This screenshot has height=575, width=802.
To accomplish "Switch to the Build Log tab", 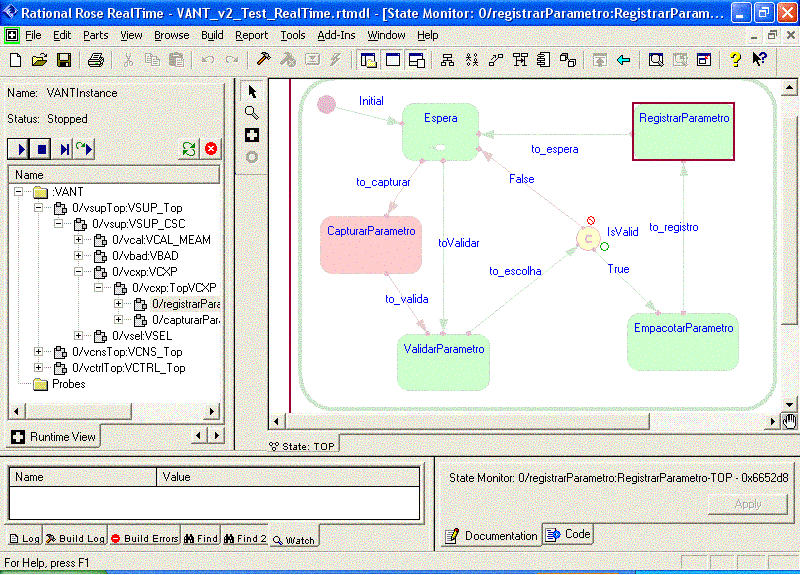I will point(75,538).
